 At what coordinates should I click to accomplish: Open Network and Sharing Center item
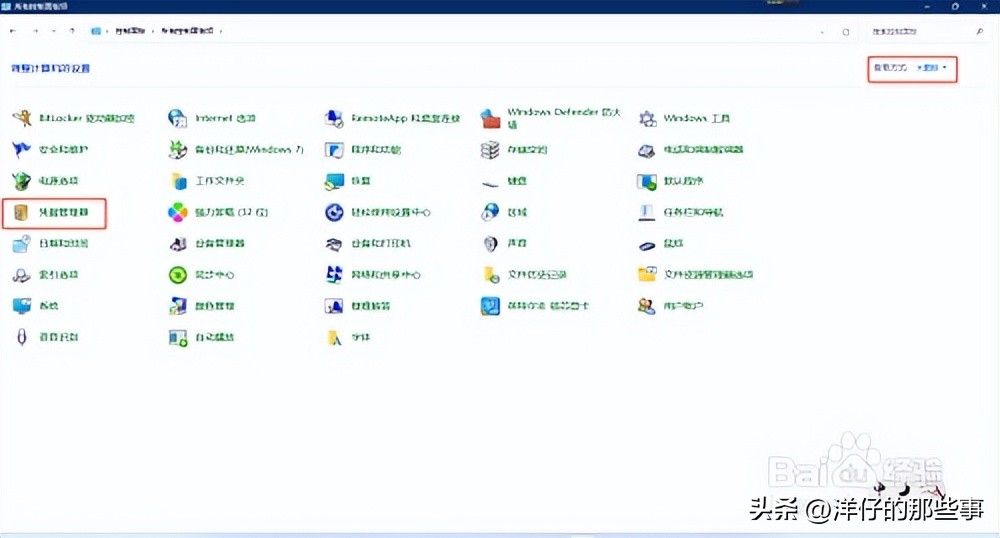tap(373, 275)
